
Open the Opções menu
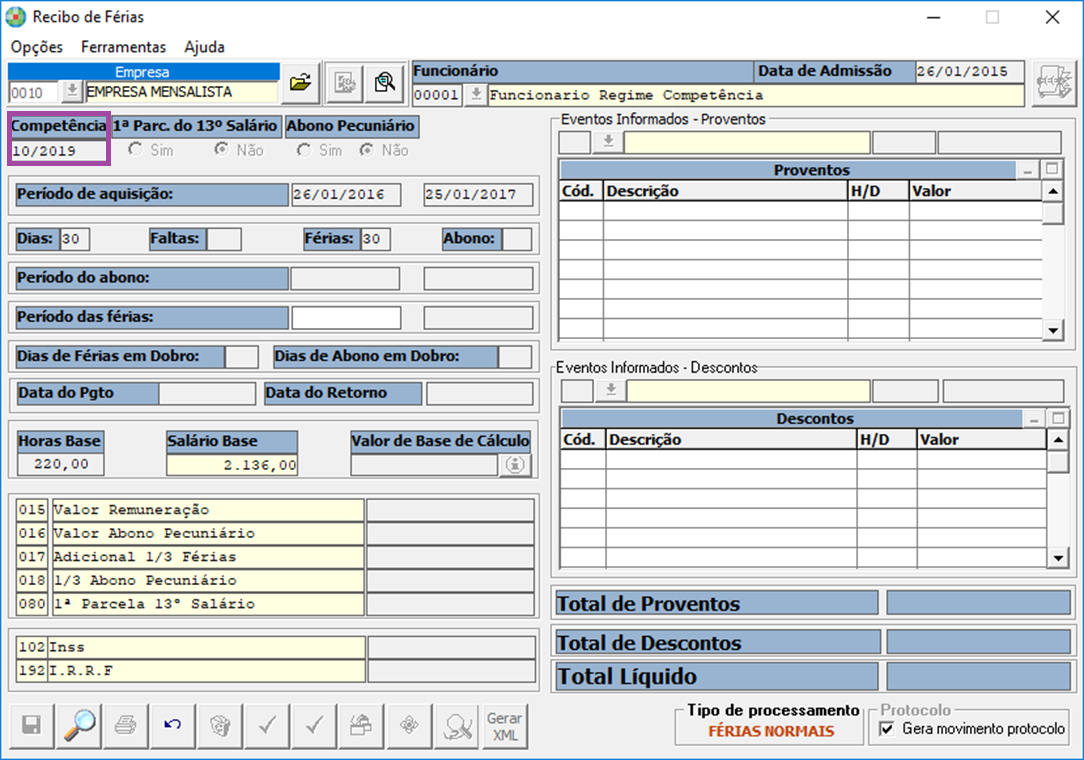(37, 47)
